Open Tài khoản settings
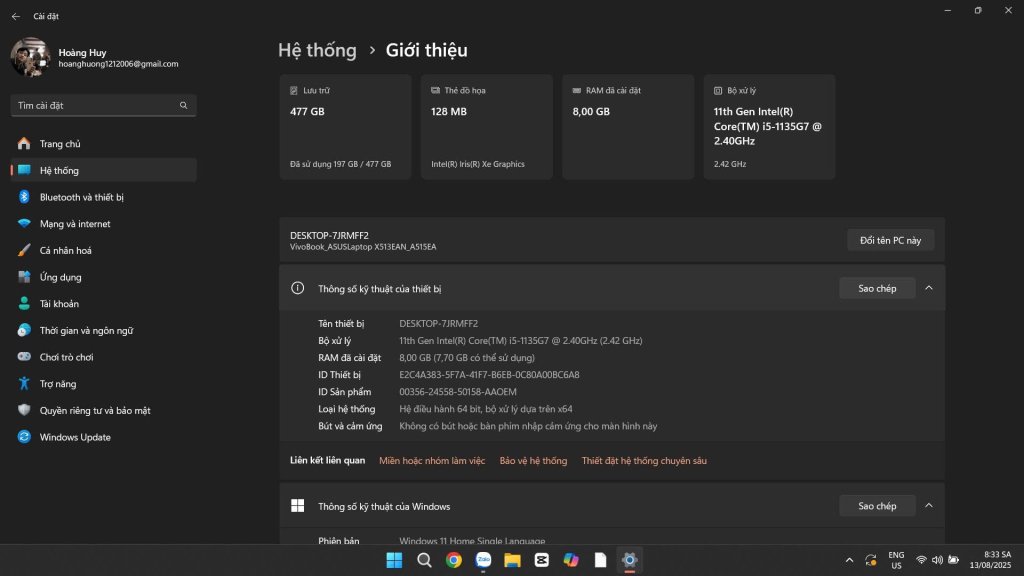Screen dimensions: 1024x576 (103, 304)
